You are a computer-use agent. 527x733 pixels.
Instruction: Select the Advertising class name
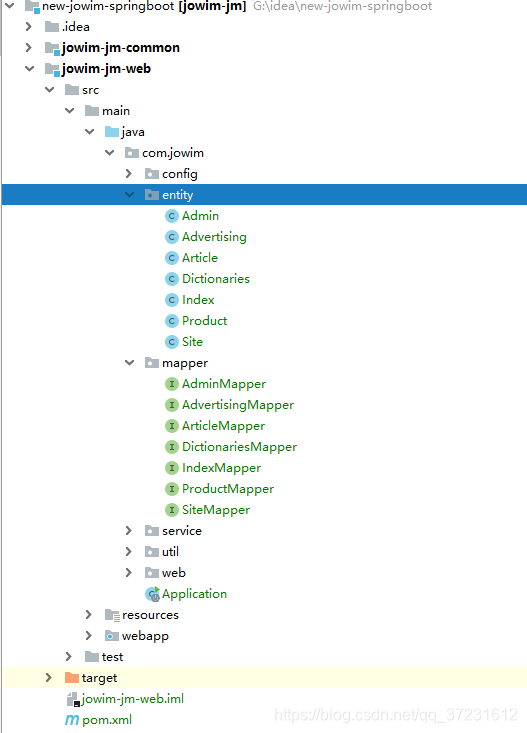coord(214,237)
